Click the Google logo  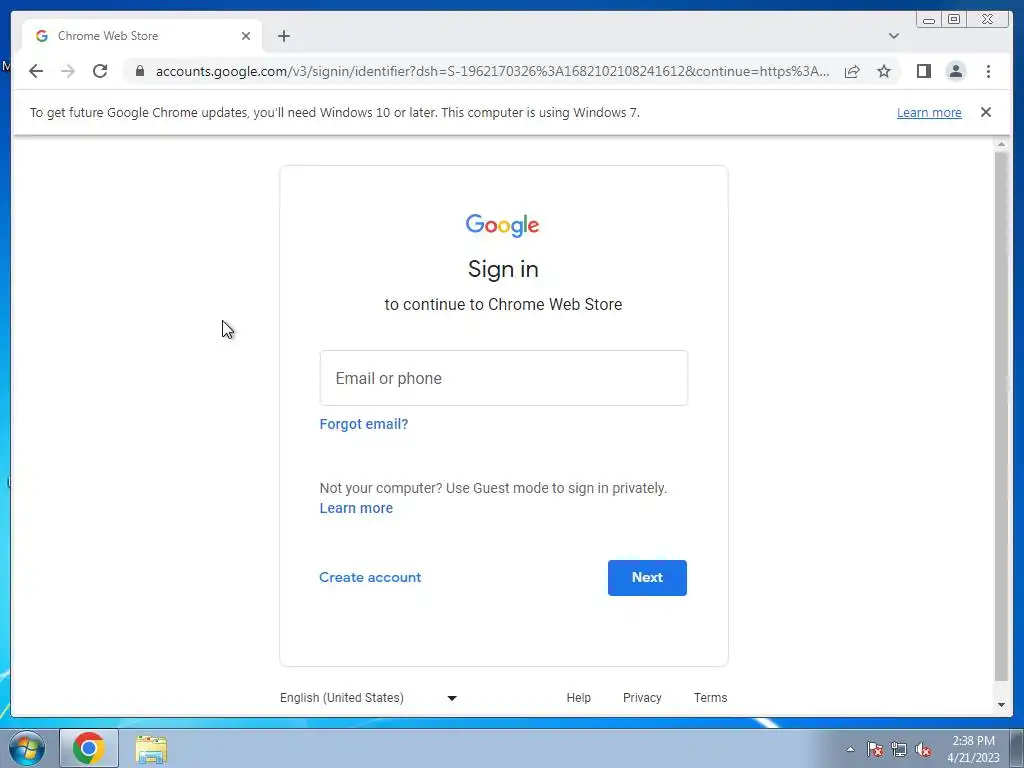pyautogui.click(x=502, y=225)
